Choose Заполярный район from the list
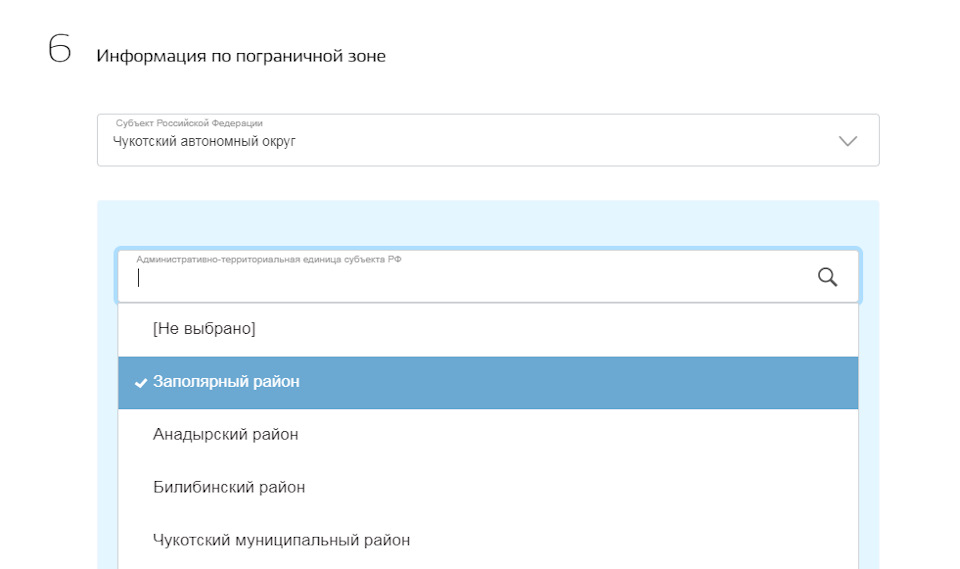 pos(226,382)
